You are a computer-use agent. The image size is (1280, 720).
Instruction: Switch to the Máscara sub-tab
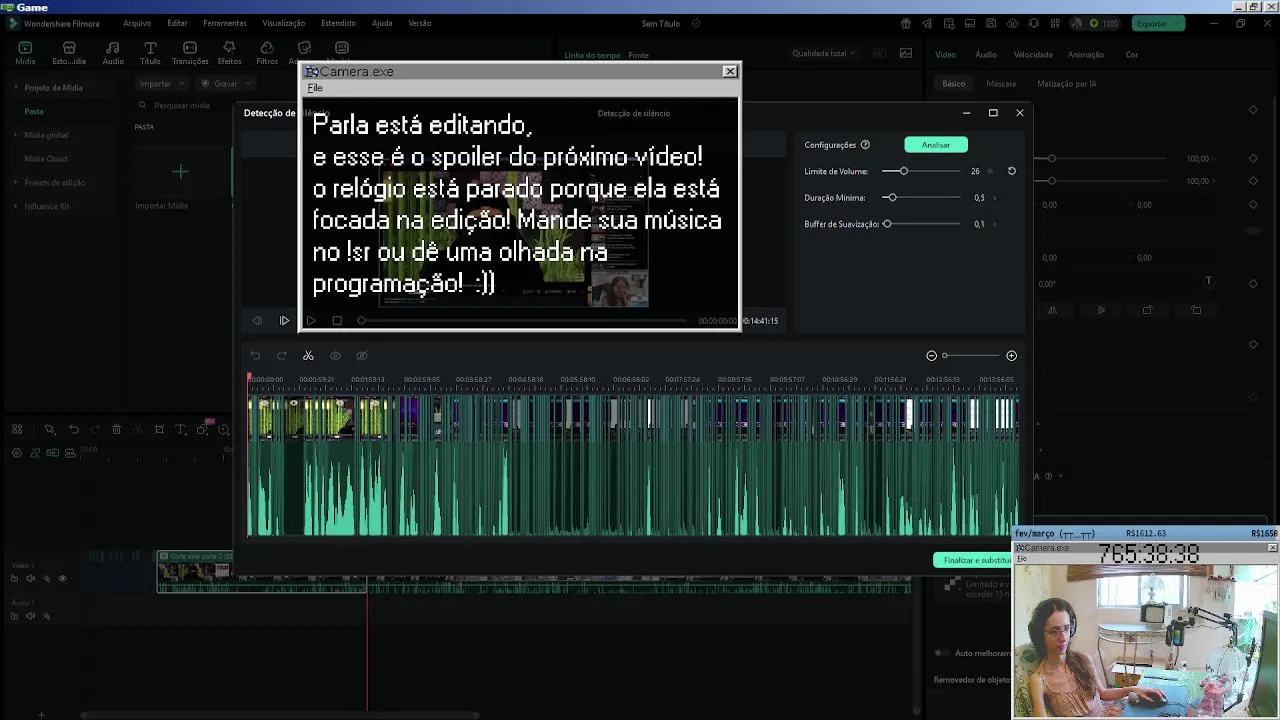[1001, 84]
